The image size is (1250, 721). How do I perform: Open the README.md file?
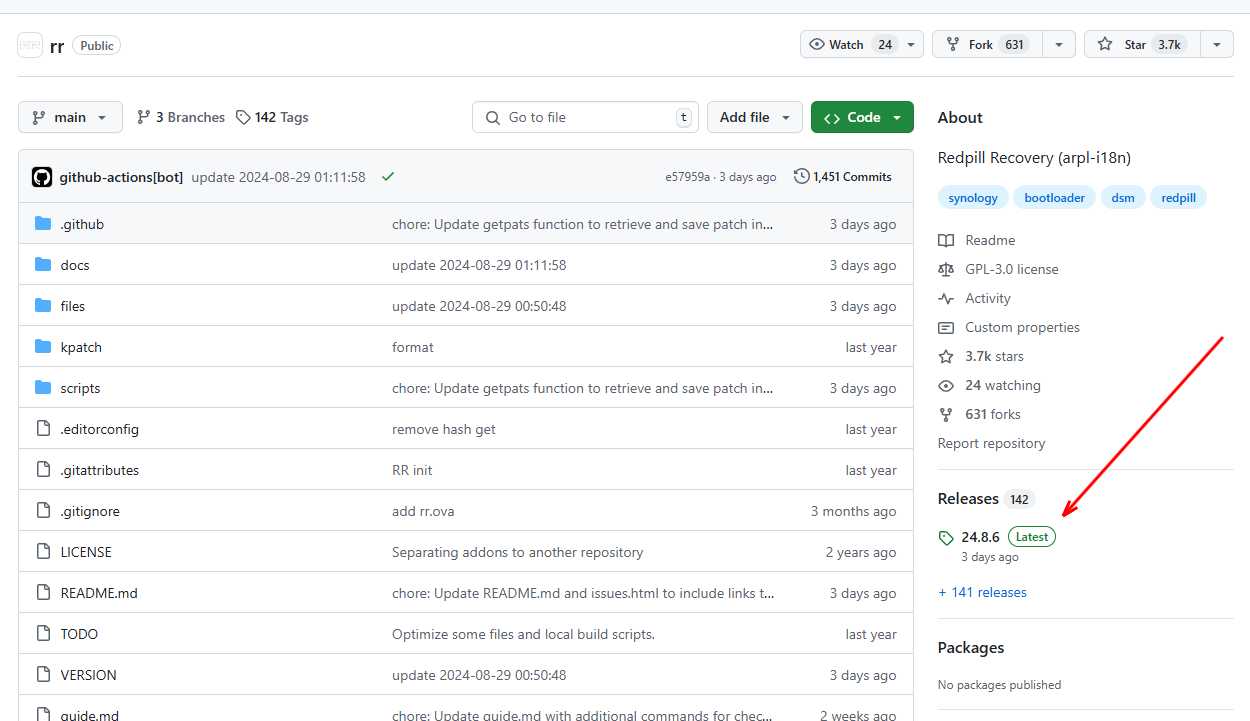point(99,593)
